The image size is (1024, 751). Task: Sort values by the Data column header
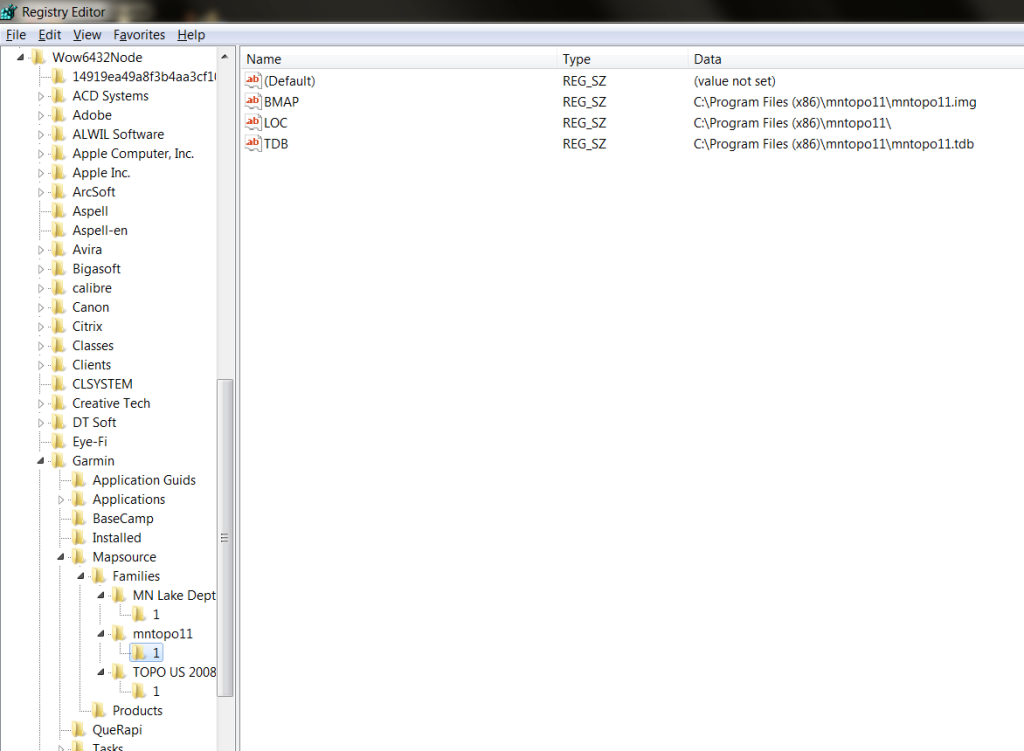click(x=856, y=59)
